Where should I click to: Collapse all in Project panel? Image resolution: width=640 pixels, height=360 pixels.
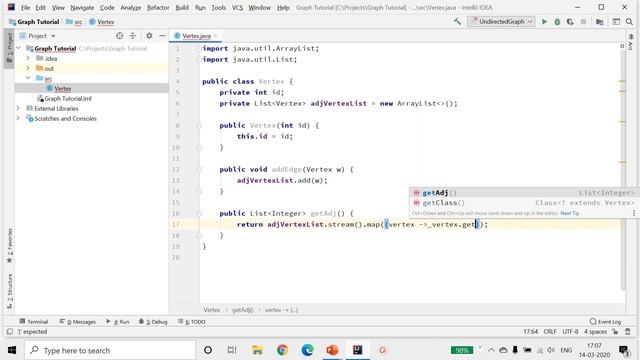point(133,36)
